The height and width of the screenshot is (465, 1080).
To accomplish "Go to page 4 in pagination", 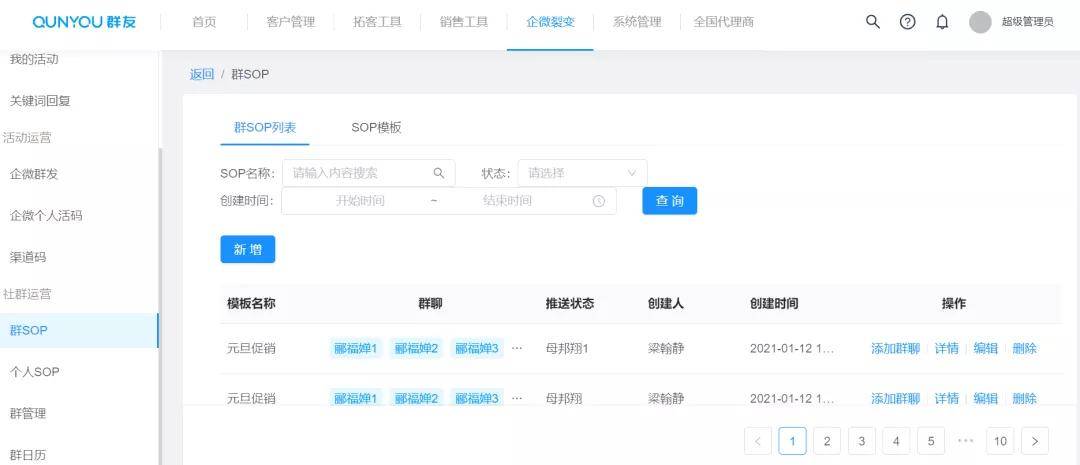I will (896, 441).
